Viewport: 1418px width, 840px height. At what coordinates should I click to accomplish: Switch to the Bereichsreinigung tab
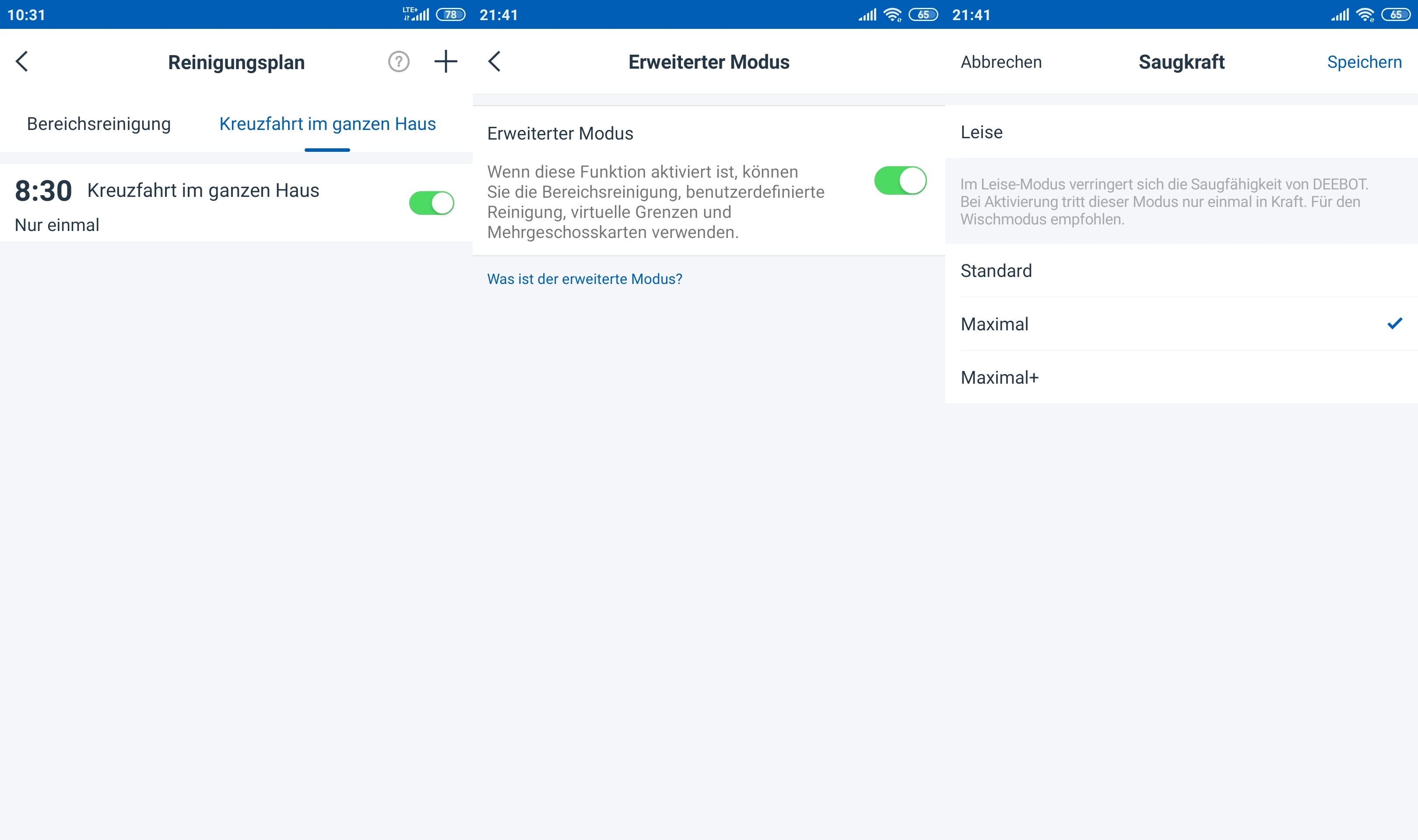coord(98,124)
